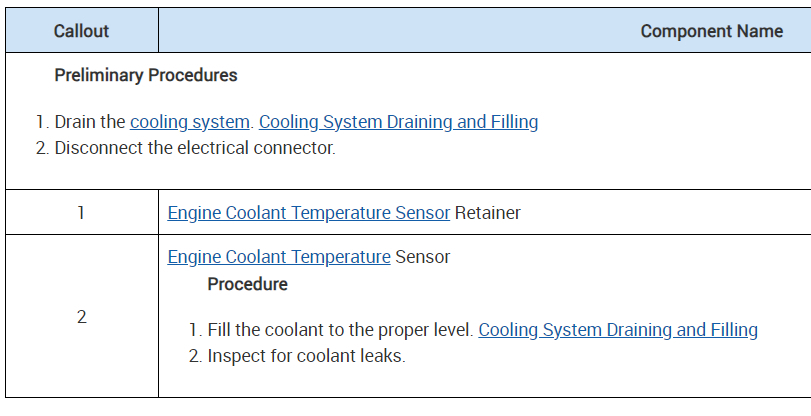Click the Callout column header
Screen dimensions: 811x416
[x=81, y=31]
